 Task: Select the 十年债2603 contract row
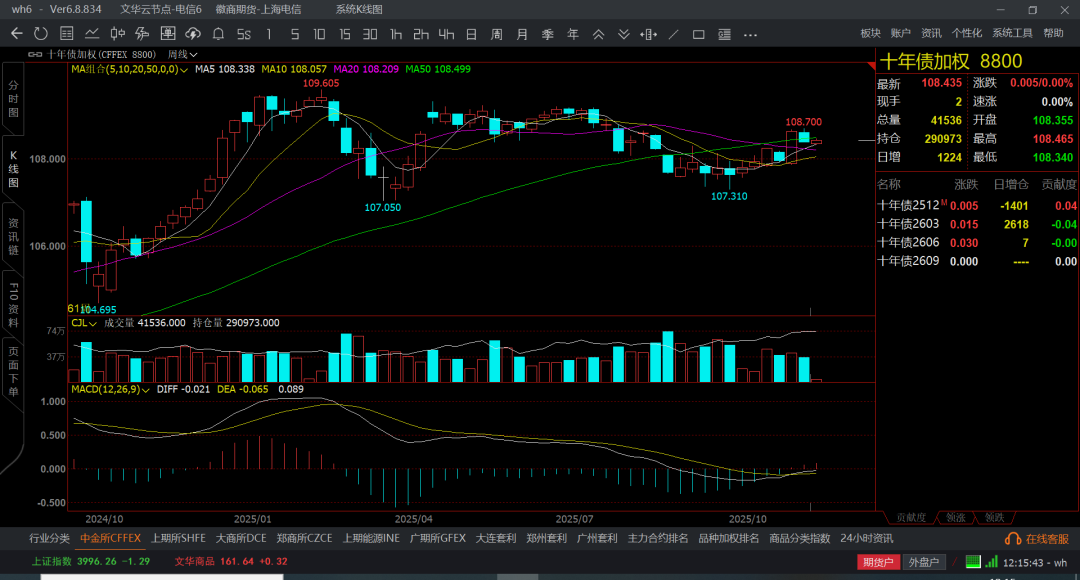click(x=908, y=224)
